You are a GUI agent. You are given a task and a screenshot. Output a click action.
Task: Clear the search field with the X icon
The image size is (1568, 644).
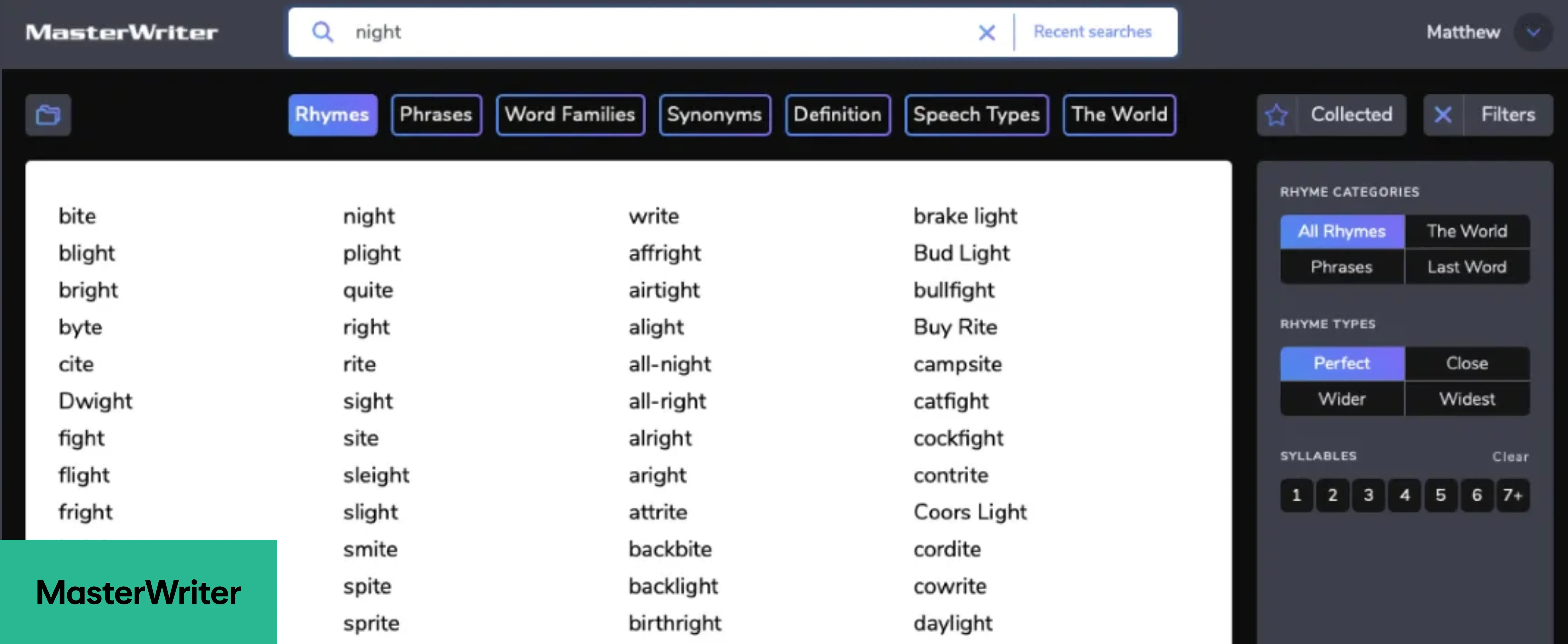pos(986,32)
